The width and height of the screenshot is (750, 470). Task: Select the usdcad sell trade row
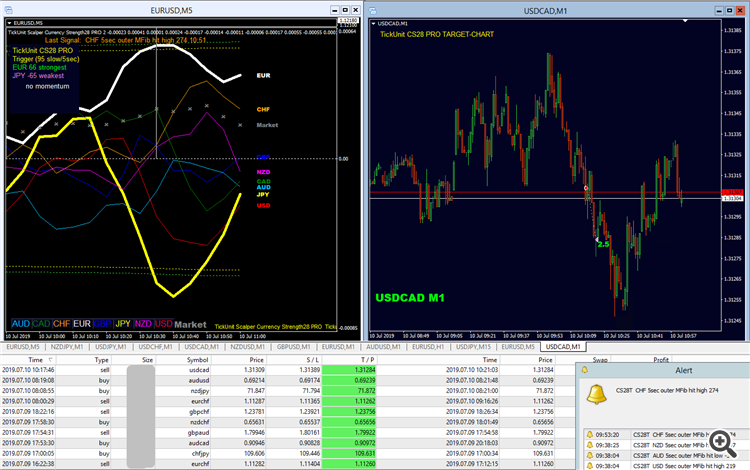pos(287,370)
